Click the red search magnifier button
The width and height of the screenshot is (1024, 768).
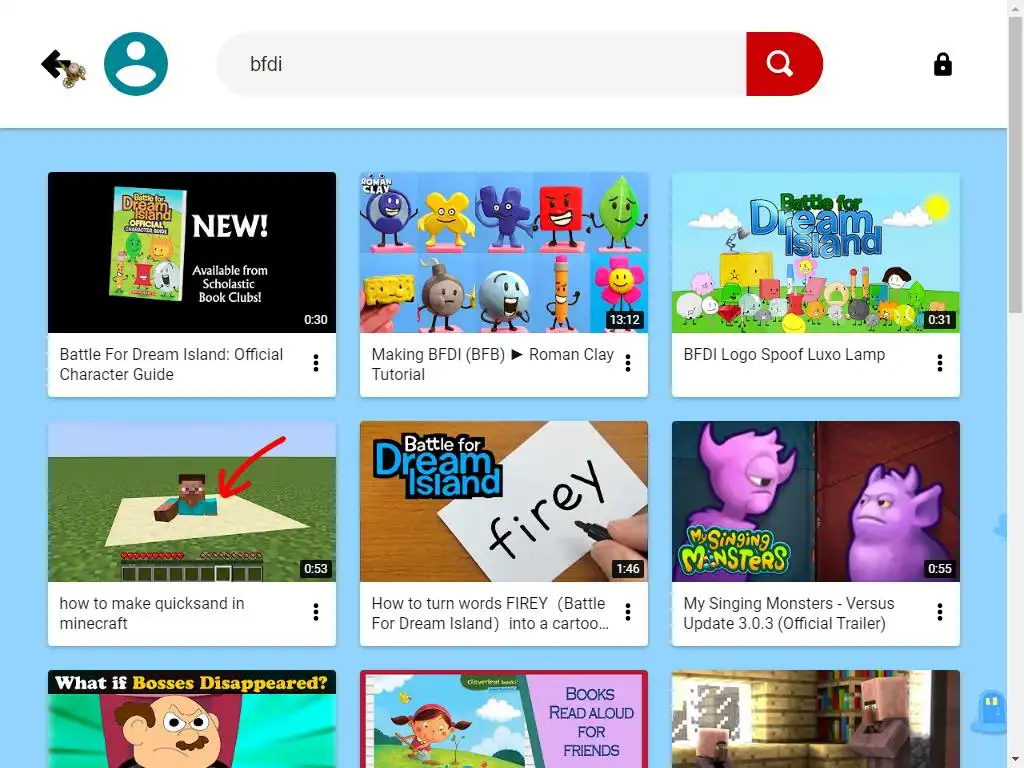tap(784, 64)
